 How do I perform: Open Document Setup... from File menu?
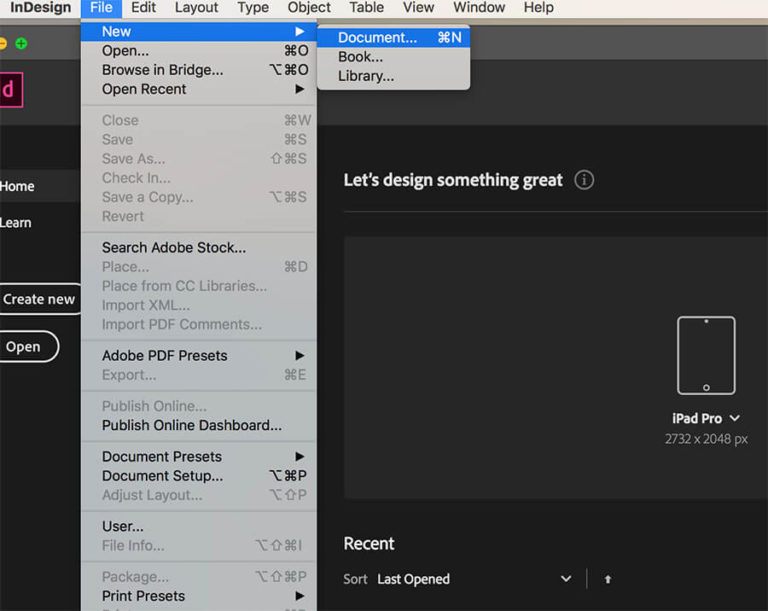pyautogui.click(x=163, y=476)
